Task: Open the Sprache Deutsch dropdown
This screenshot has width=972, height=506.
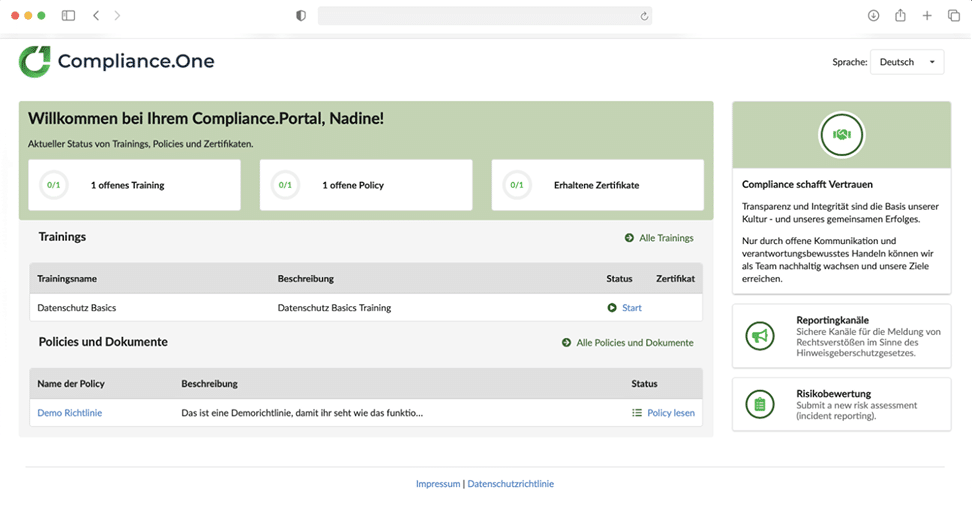Action: (907, 62)
